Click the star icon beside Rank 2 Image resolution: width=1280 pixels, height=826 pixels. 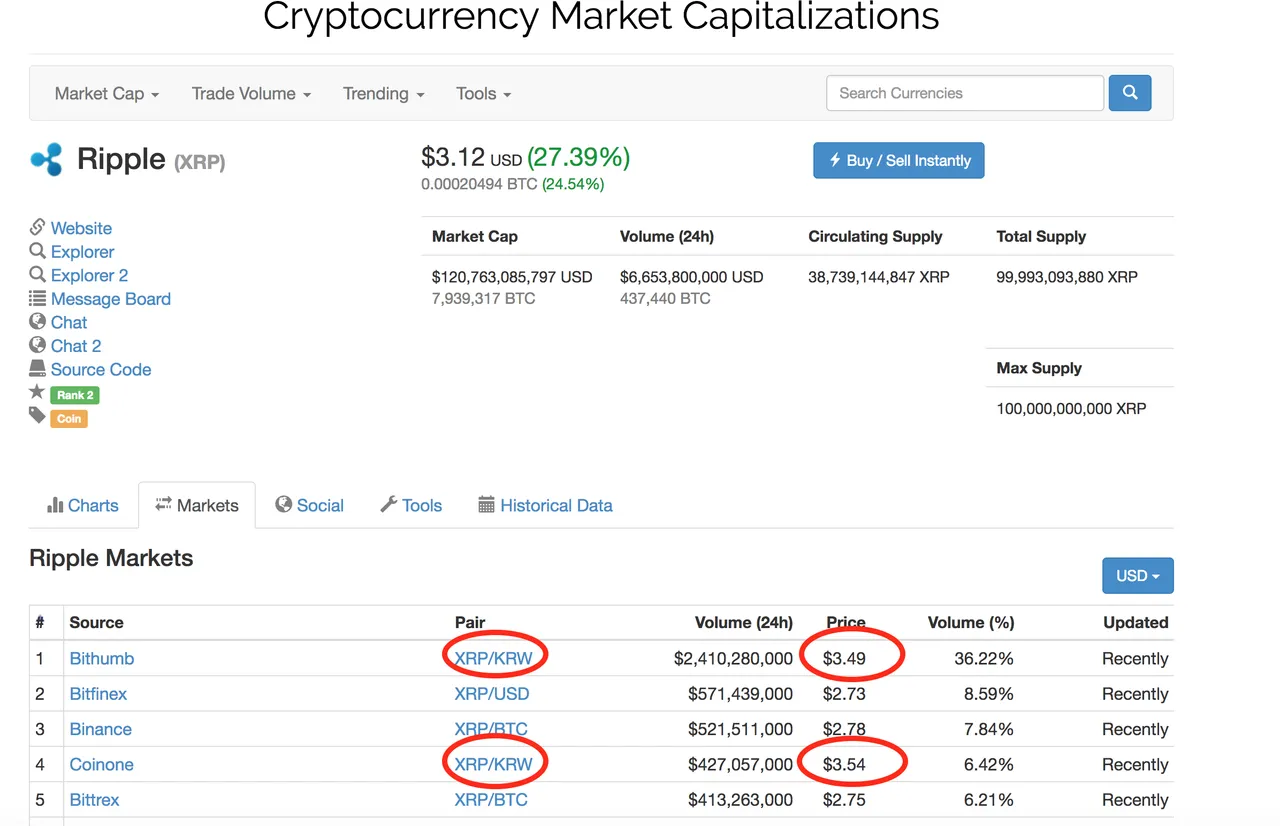[38, 392]
